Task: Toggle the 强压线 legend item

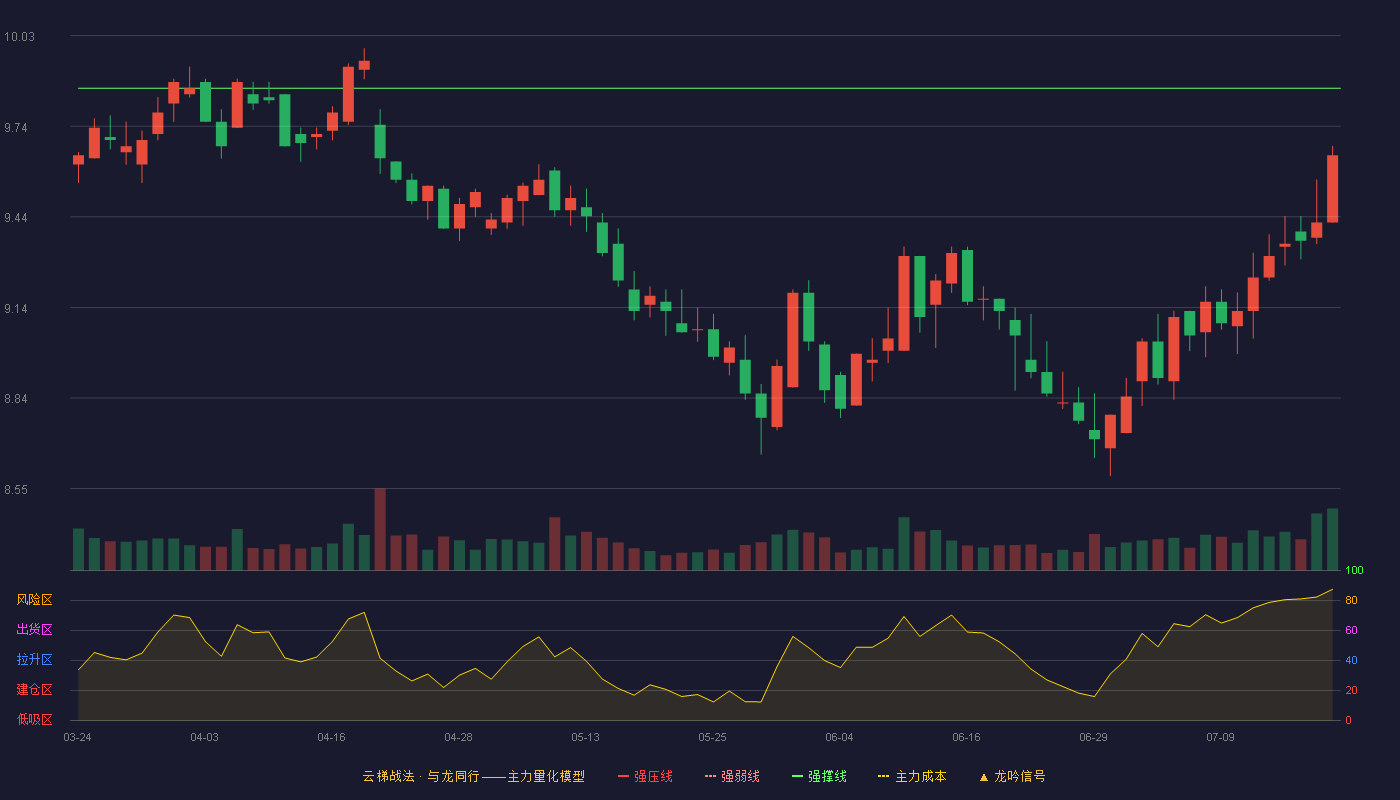Action: [645, 776]
